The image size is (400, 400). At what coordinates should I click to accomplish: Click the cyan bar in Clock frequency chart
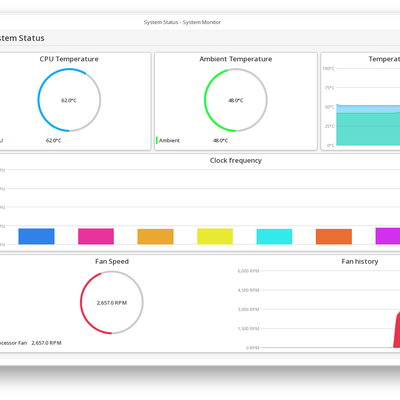pos(274,237)
